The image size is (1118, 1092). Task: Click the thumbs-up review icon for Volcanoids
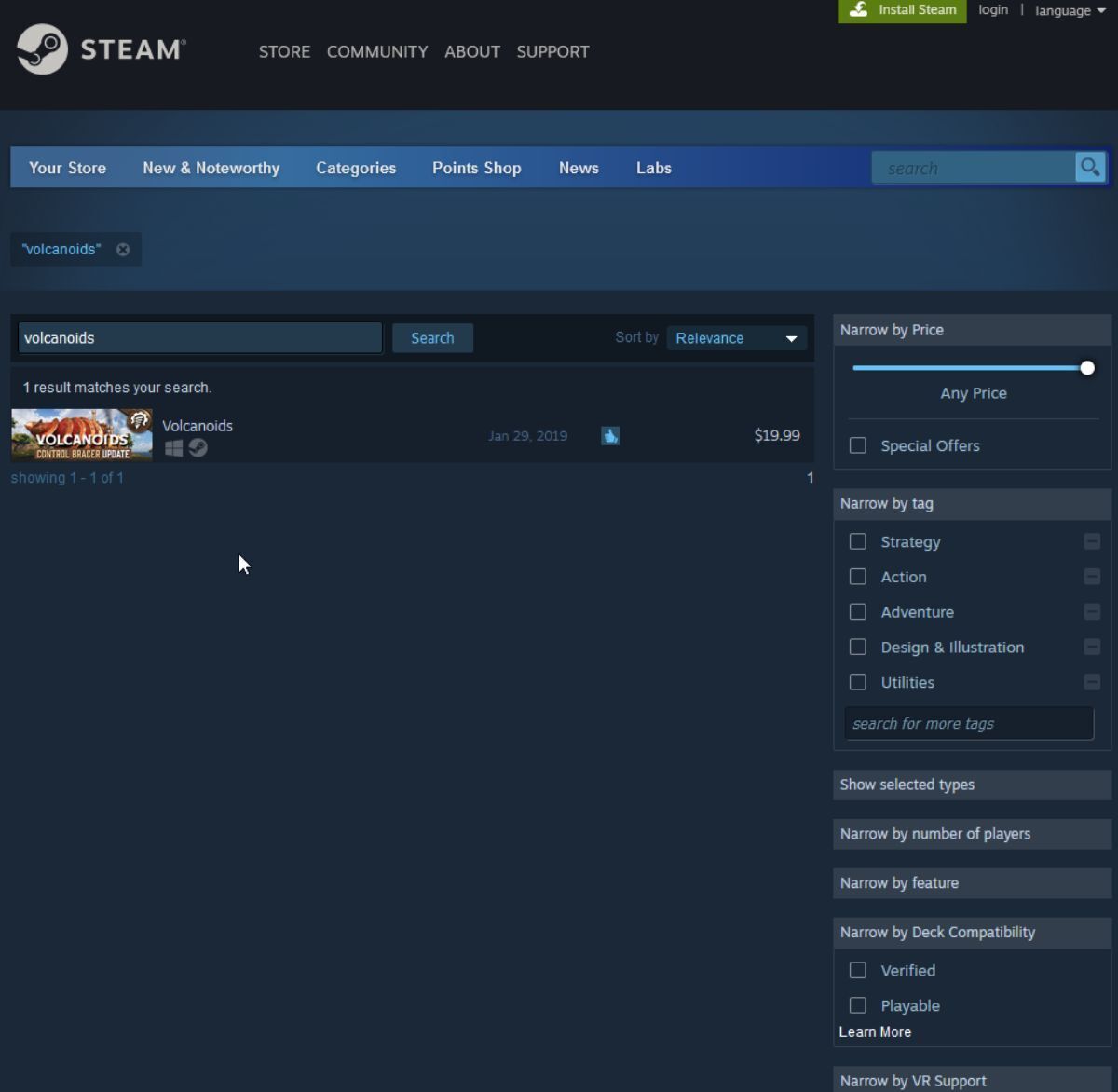[610, 435]
